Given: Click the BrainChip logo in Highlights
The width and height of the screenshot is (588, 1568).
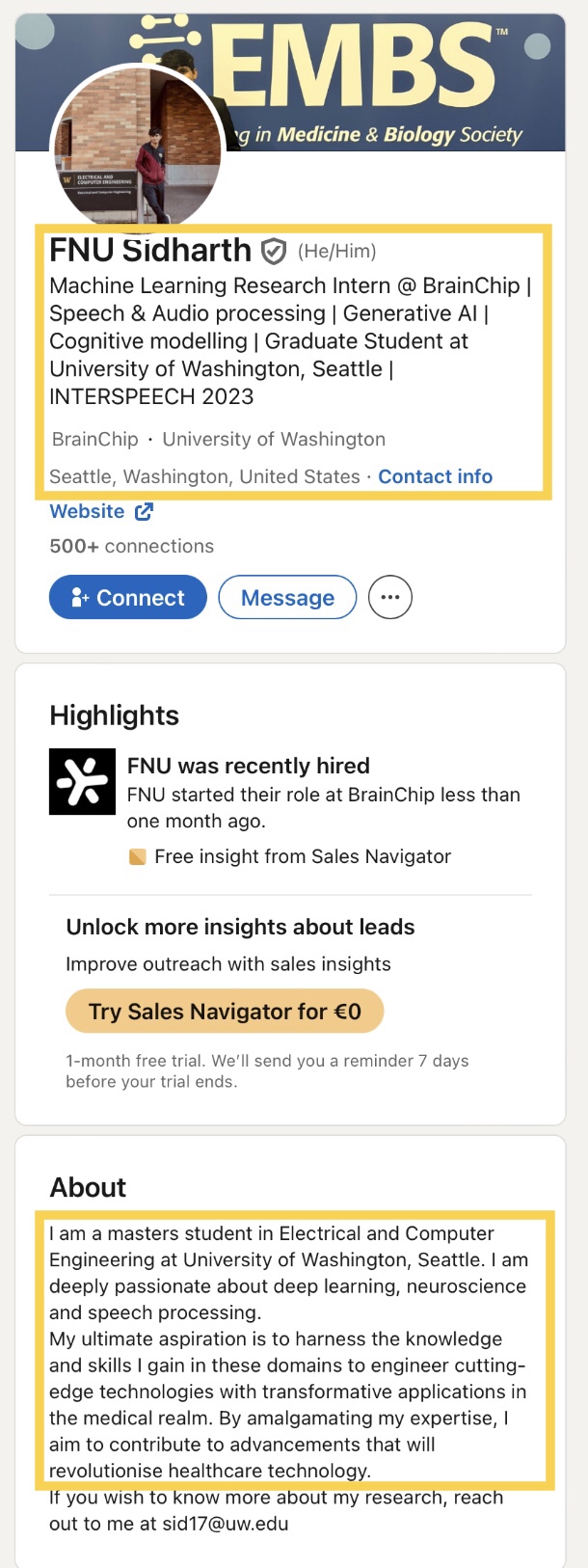Looking at the screenshot, I should [x=82, y=782].
